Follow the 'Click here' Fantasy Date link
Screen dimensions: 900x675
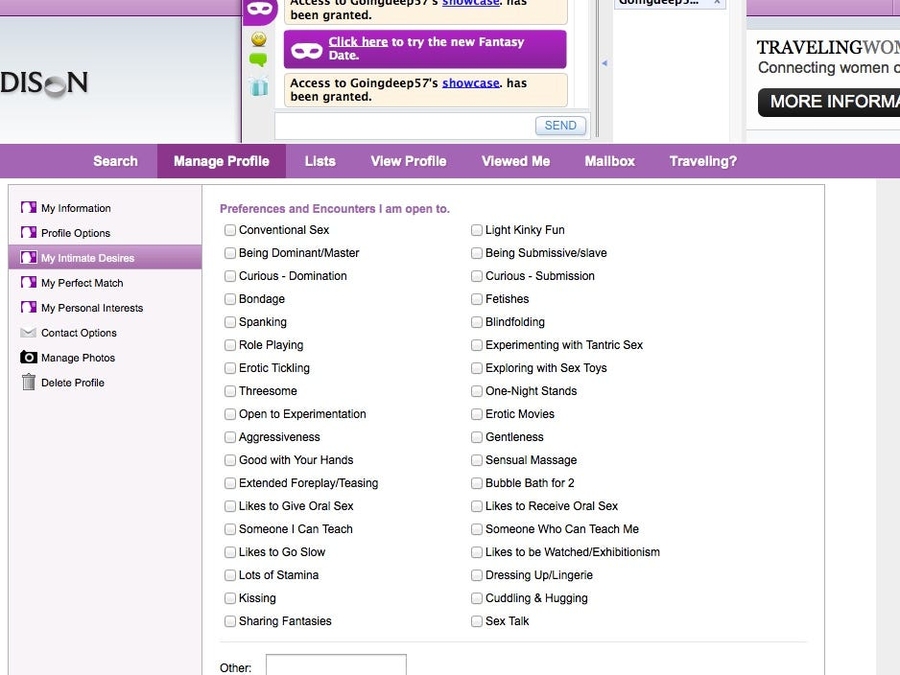pyautogui.click(x=357, y=42)
